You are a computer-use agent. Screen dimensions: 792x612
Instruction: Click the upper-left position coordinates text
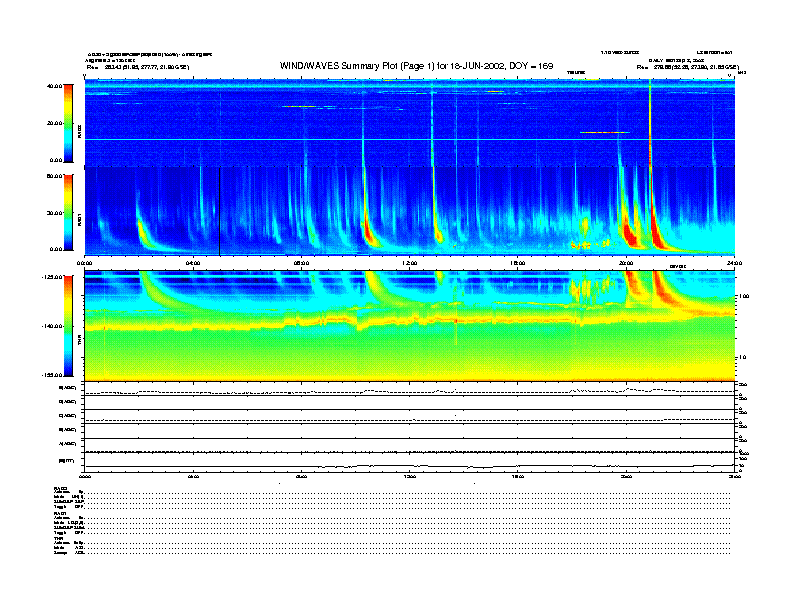(137, 67)
